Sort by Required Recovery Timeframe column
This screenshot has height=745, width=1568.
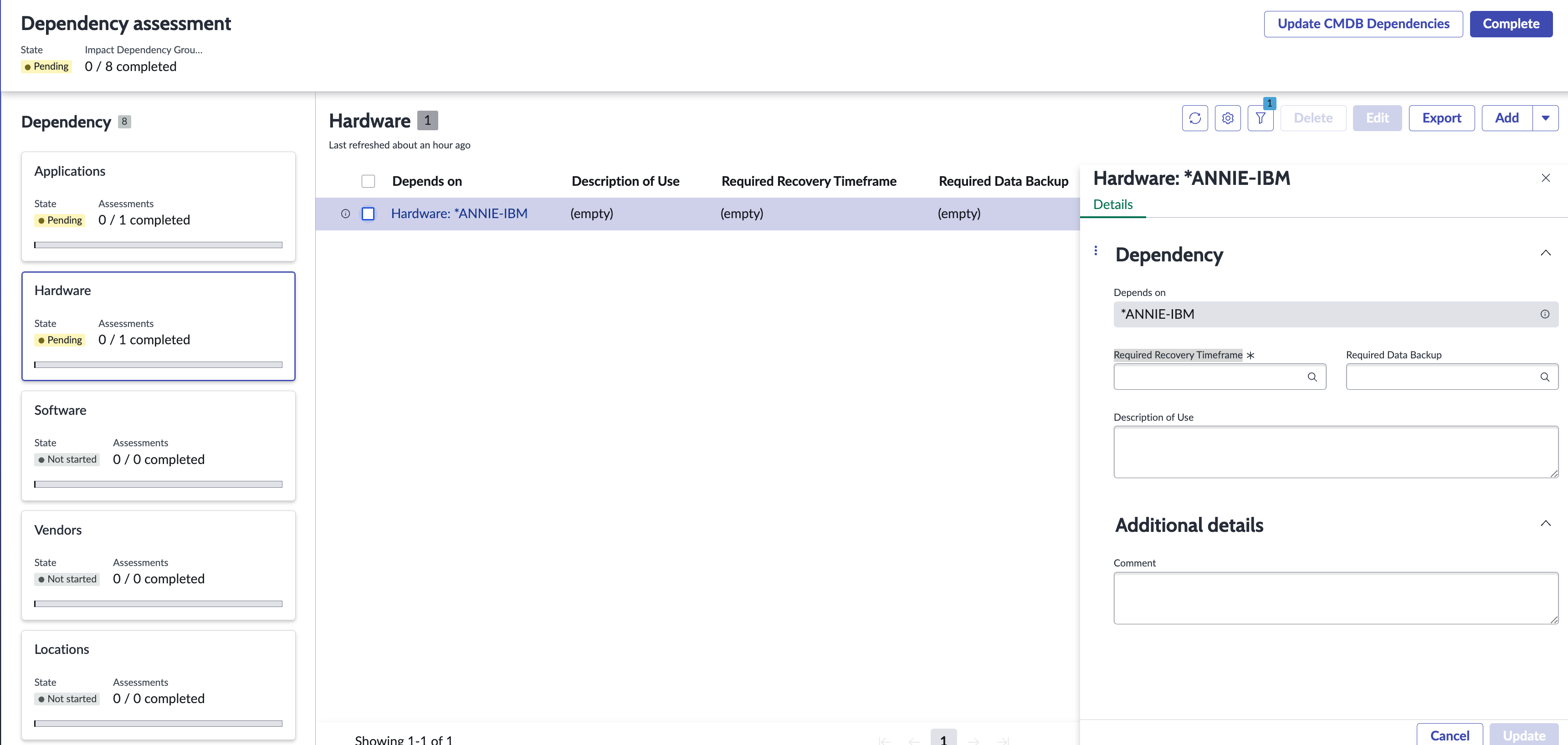pos(808,181)
